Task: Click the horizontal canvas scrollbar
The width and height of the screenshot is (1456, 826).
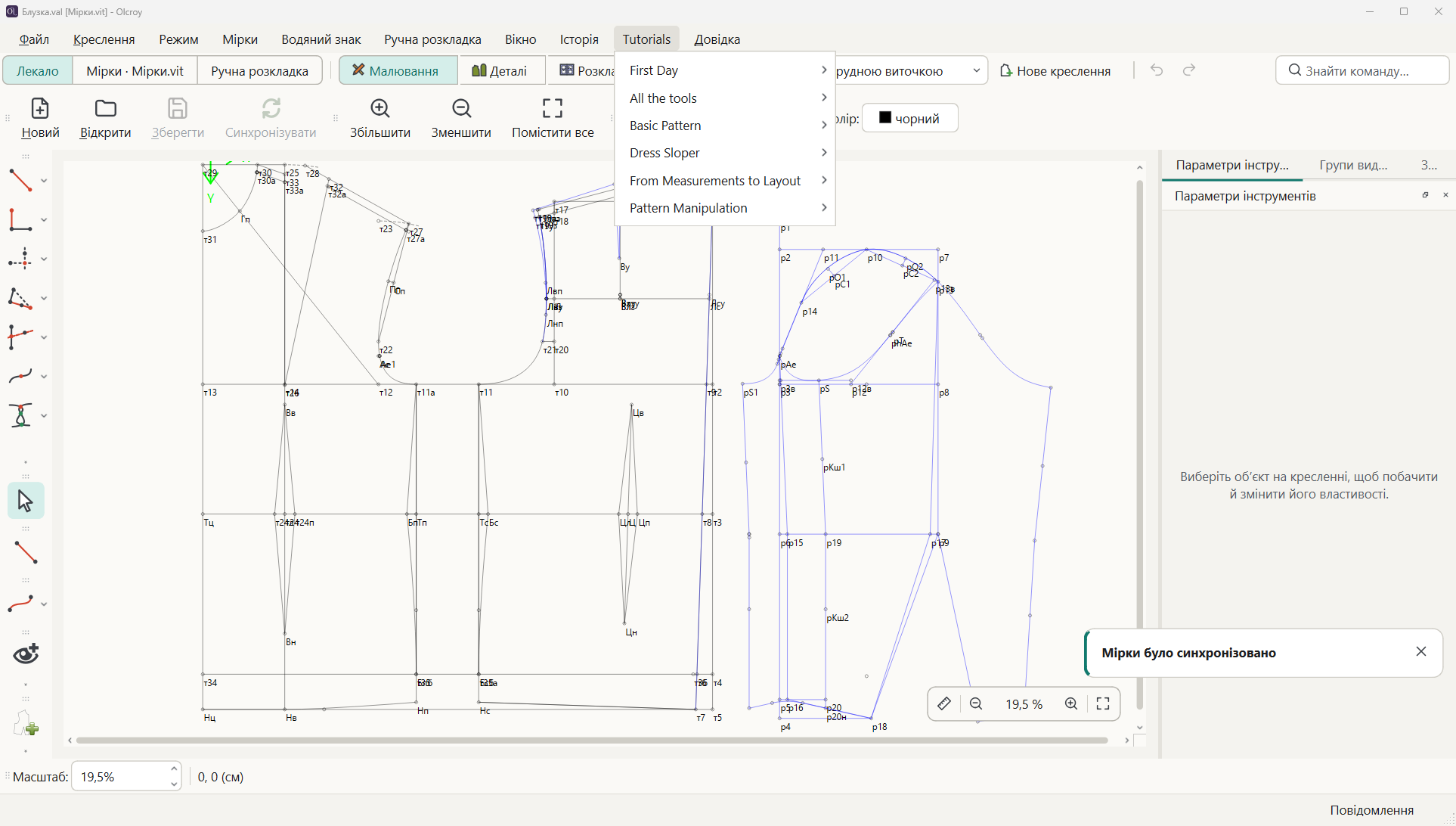Action: 592,741
